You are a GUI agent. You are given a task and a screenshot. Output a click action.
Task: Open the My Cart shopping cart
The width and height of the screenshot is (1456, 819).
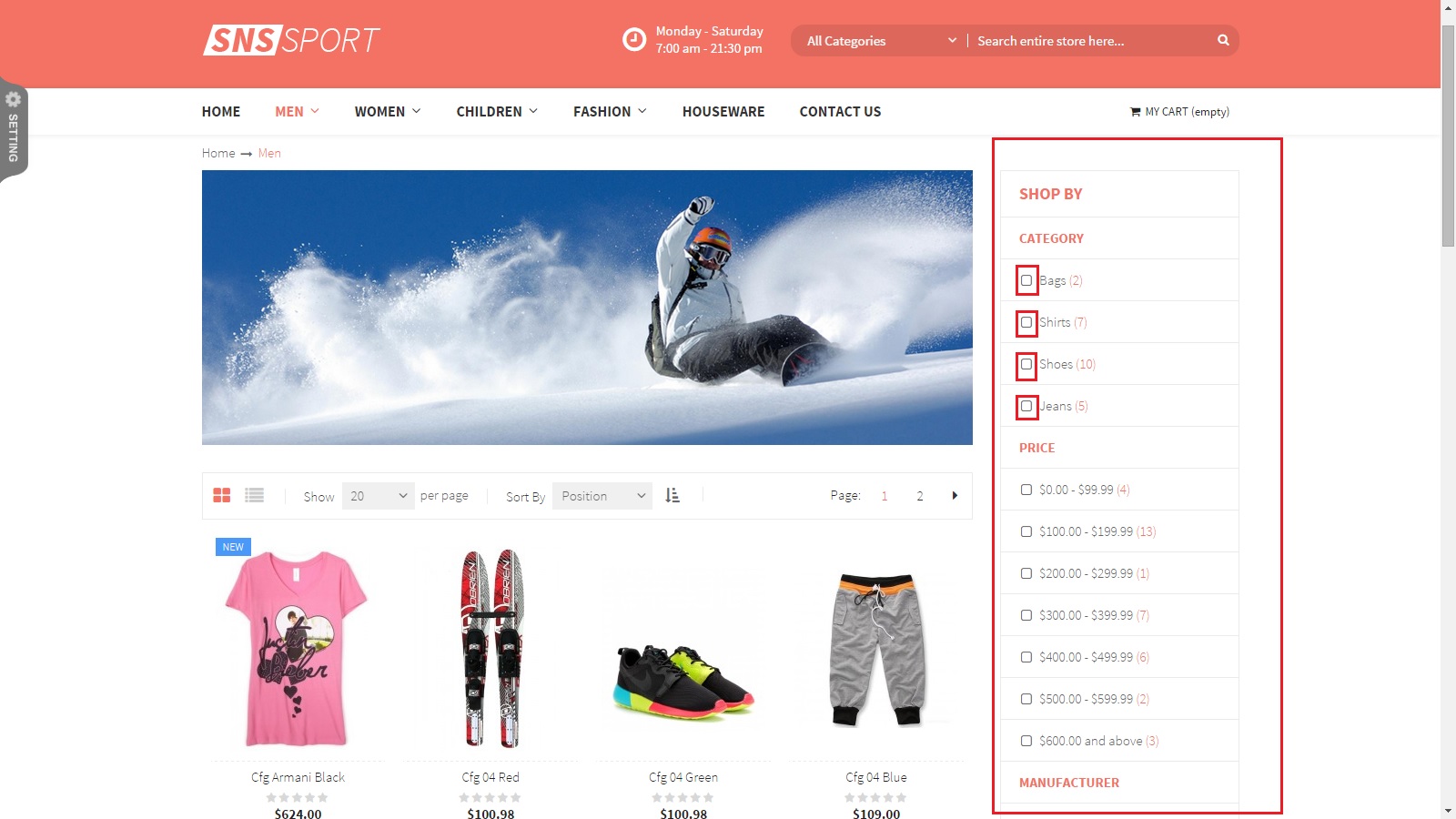pyautogui.click(x=1179, y=112)
